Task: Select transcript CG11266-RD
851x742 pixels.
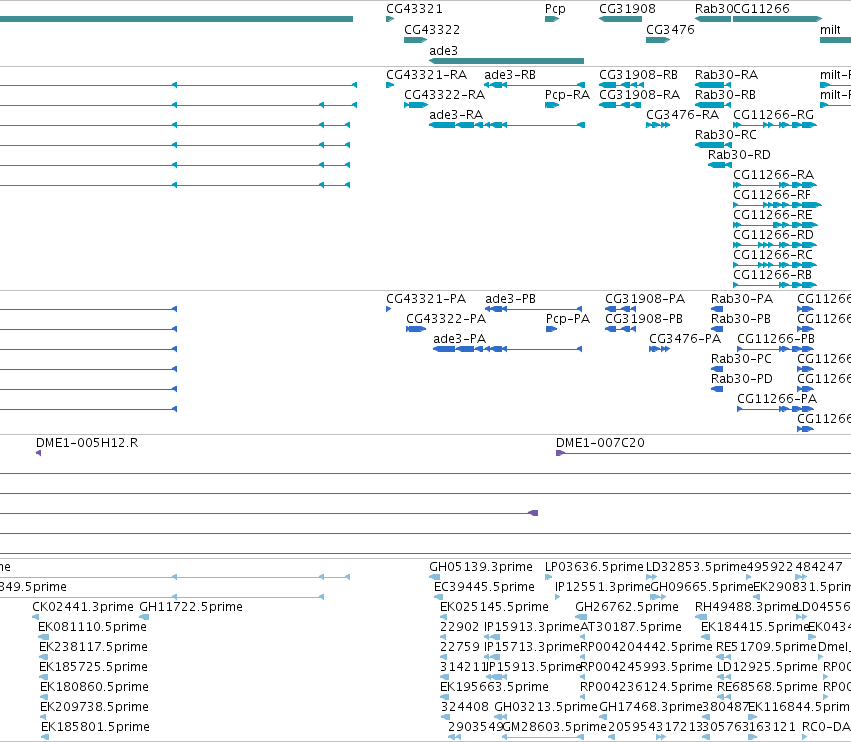Action: (775, 245)
